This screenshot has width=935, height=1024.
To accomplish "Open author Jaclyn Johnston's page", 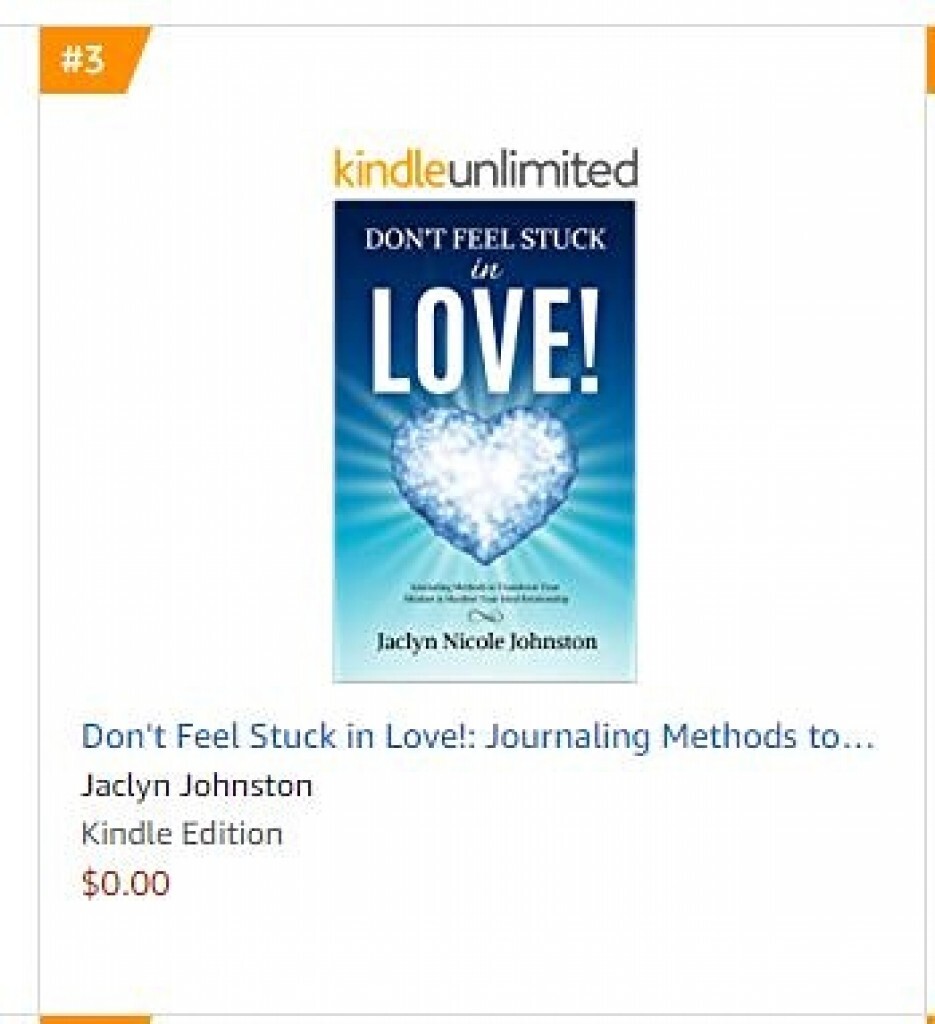I will [x=197, y=785].
